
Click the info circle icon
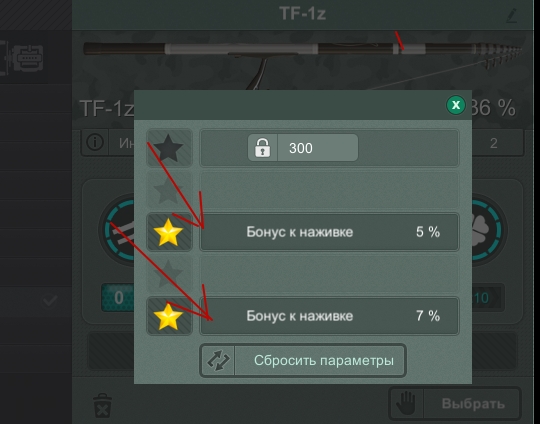(x=95, y=142)
